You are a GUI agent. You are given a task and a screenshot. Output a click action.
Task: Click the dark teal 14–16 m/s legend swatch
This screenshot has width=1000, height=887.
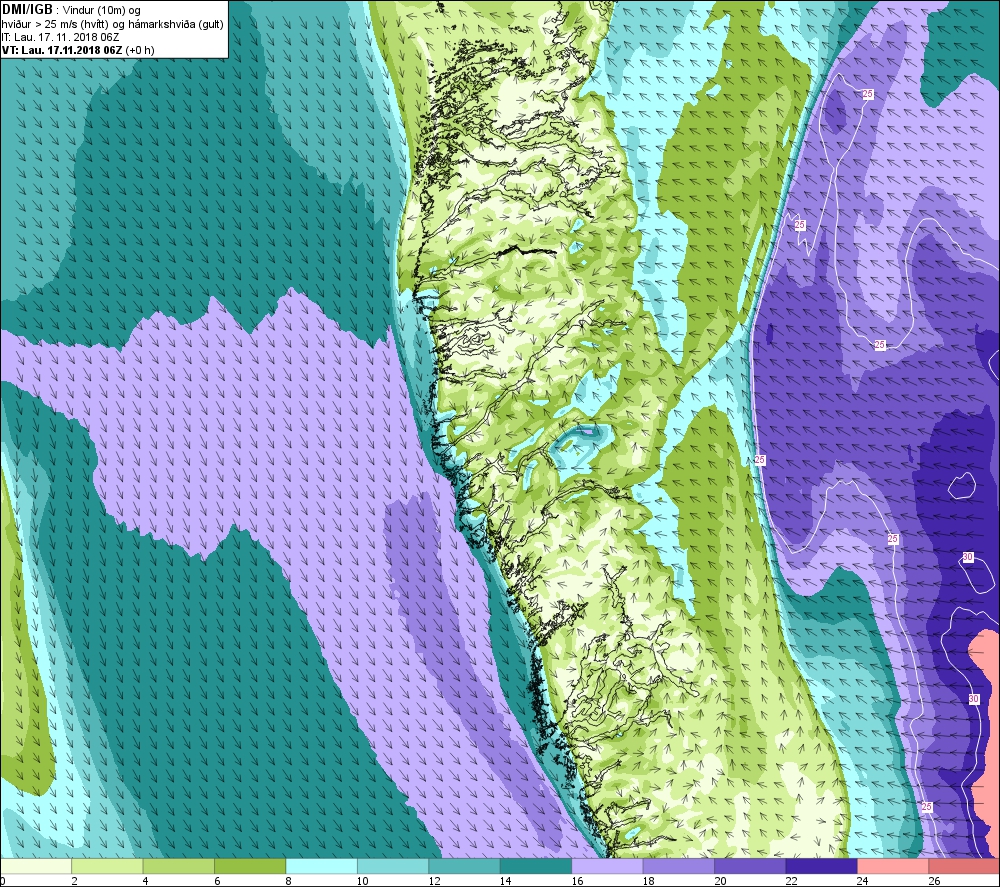tap(536, 866)
